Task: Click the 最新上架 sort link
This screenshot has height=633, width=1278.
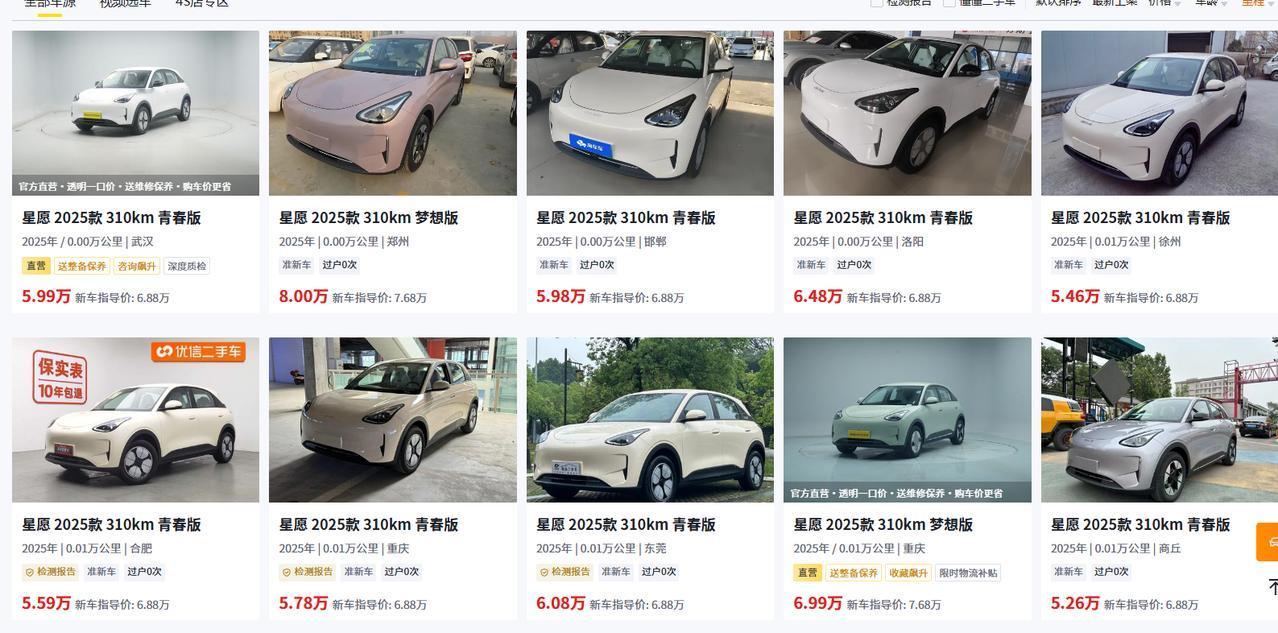Action: point(1114,2)
